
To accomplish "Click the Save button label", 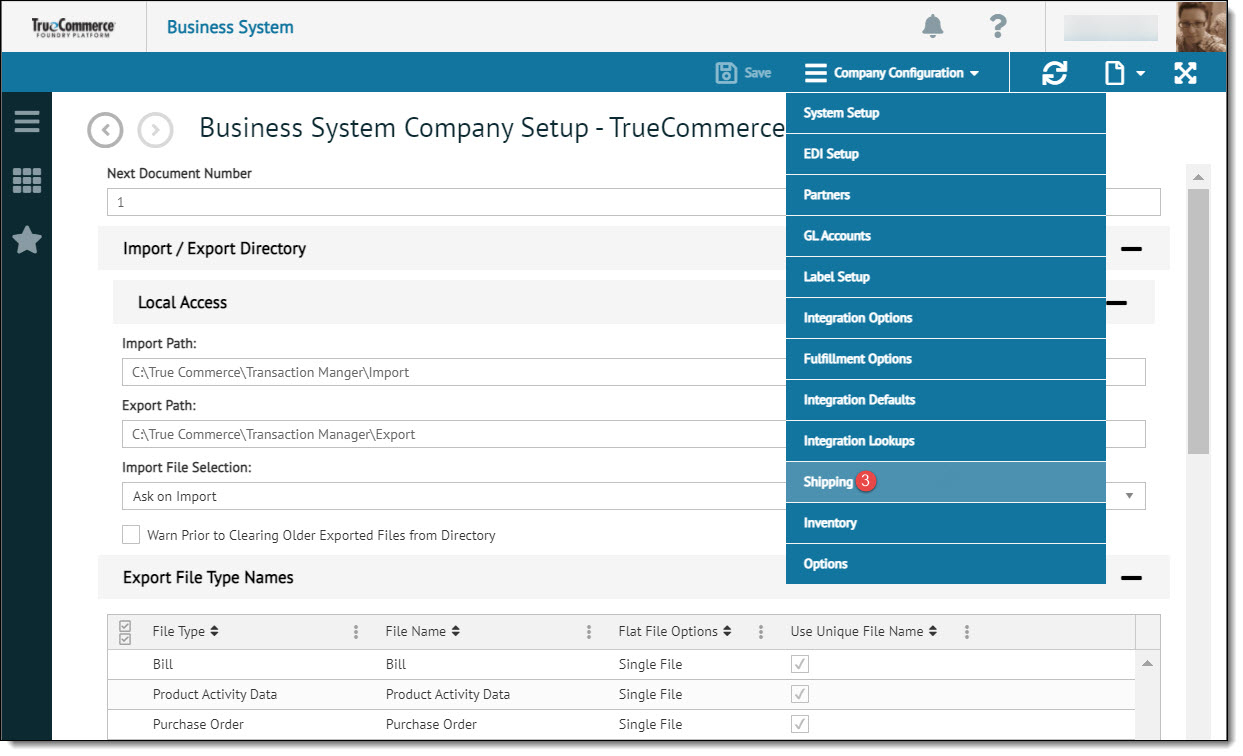I will point(757,73).
